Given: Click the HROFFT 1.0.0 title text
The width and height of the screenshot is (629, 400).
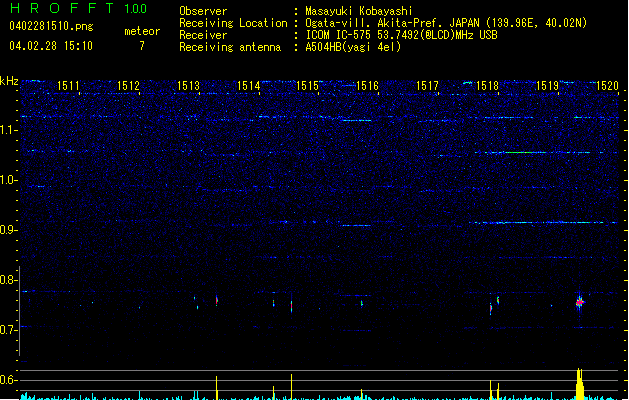Looking at the screenshot, I should [x=78, y=8].
